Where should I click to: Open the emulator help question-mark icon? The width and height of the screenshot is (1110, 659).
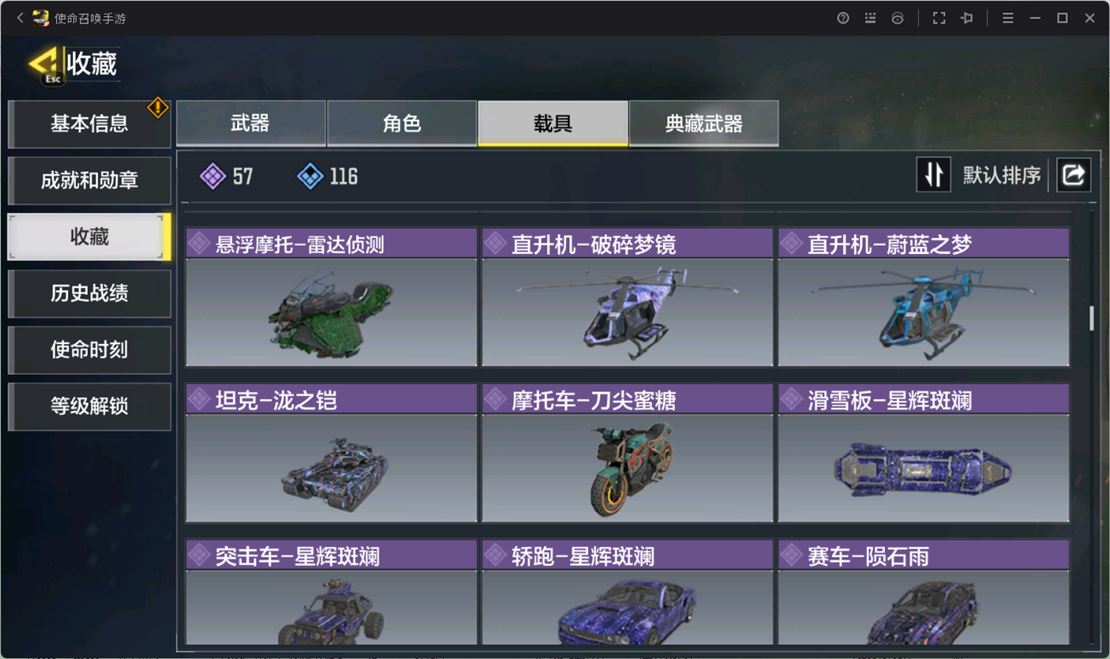click(842, 18)
